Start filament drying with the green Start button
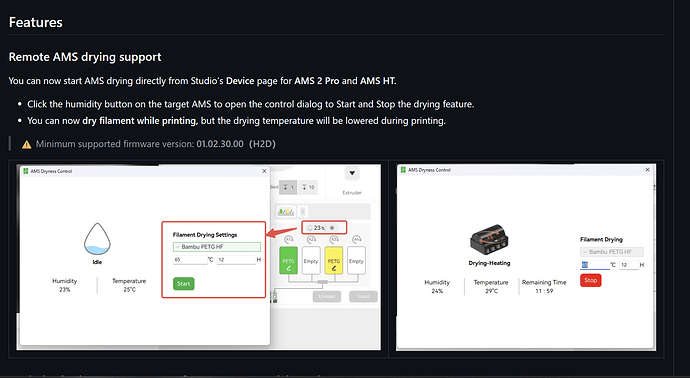 [x=184, y=284]
